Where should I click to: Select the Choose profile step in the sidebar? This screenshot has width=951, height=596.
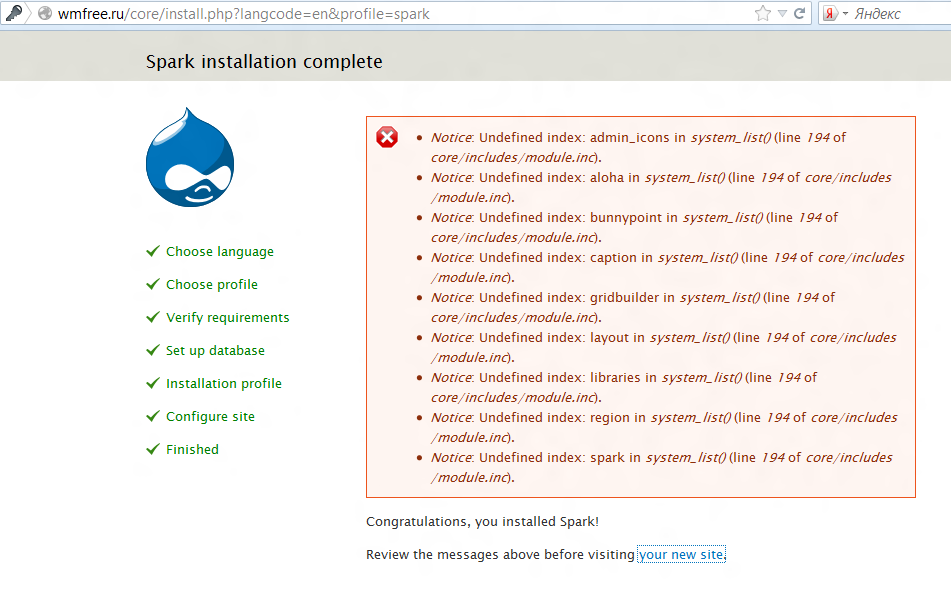tap(211, 285)
